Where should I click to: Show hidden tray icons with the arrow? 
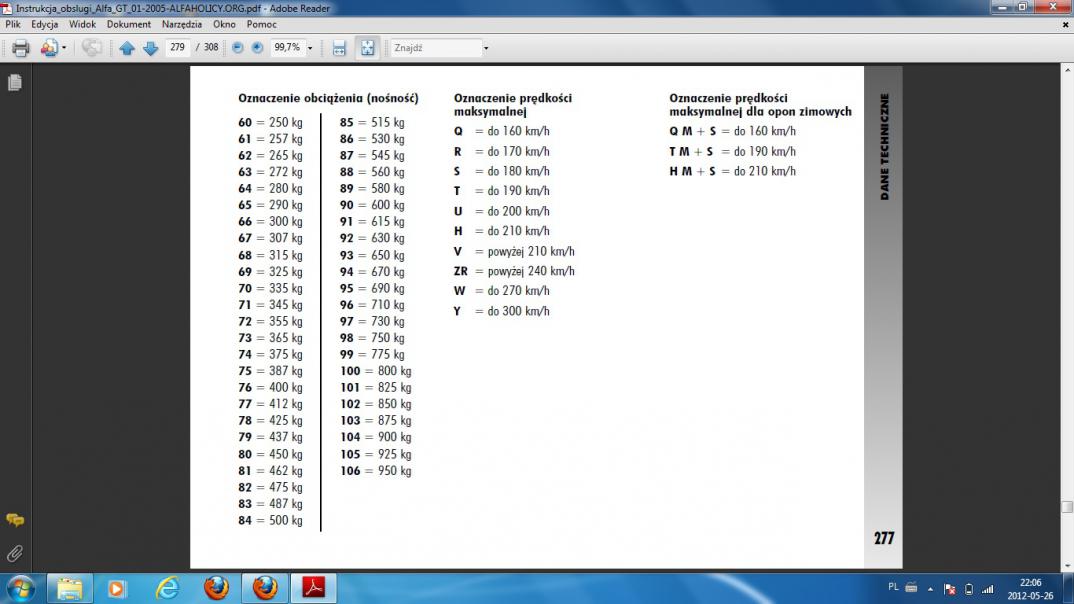point(930,588)
